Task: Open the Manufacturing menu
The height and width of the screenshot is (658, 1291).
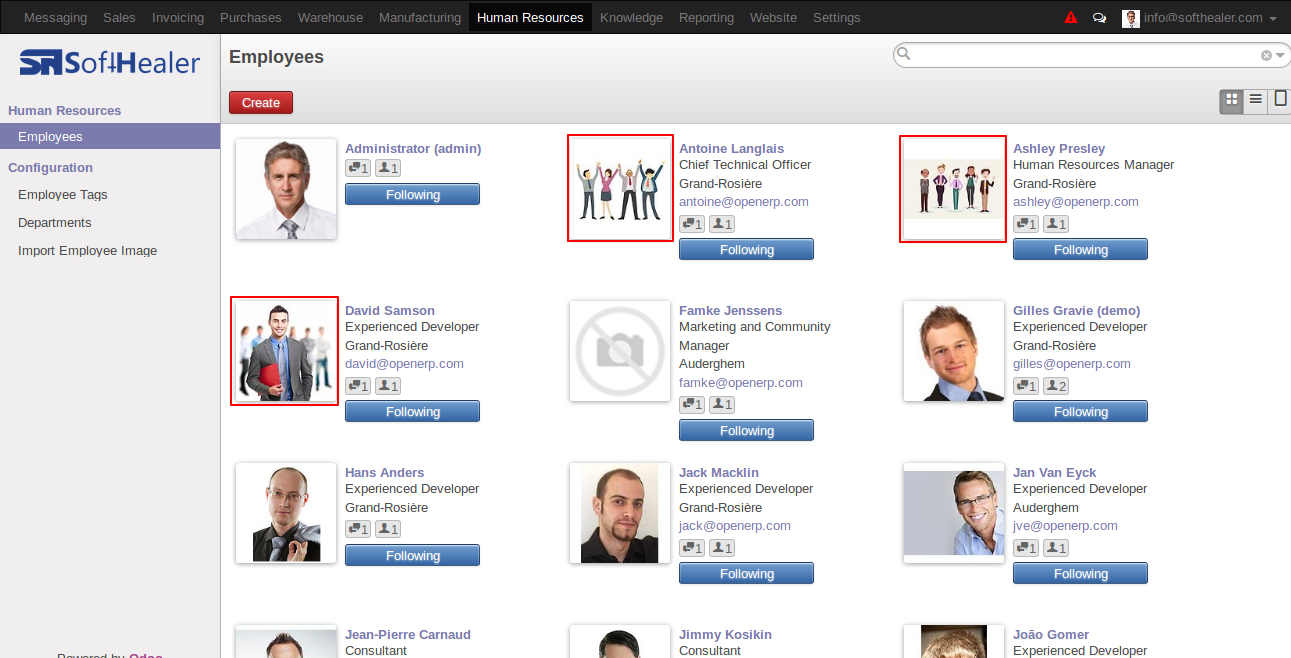Action: [x=420, y=17]
